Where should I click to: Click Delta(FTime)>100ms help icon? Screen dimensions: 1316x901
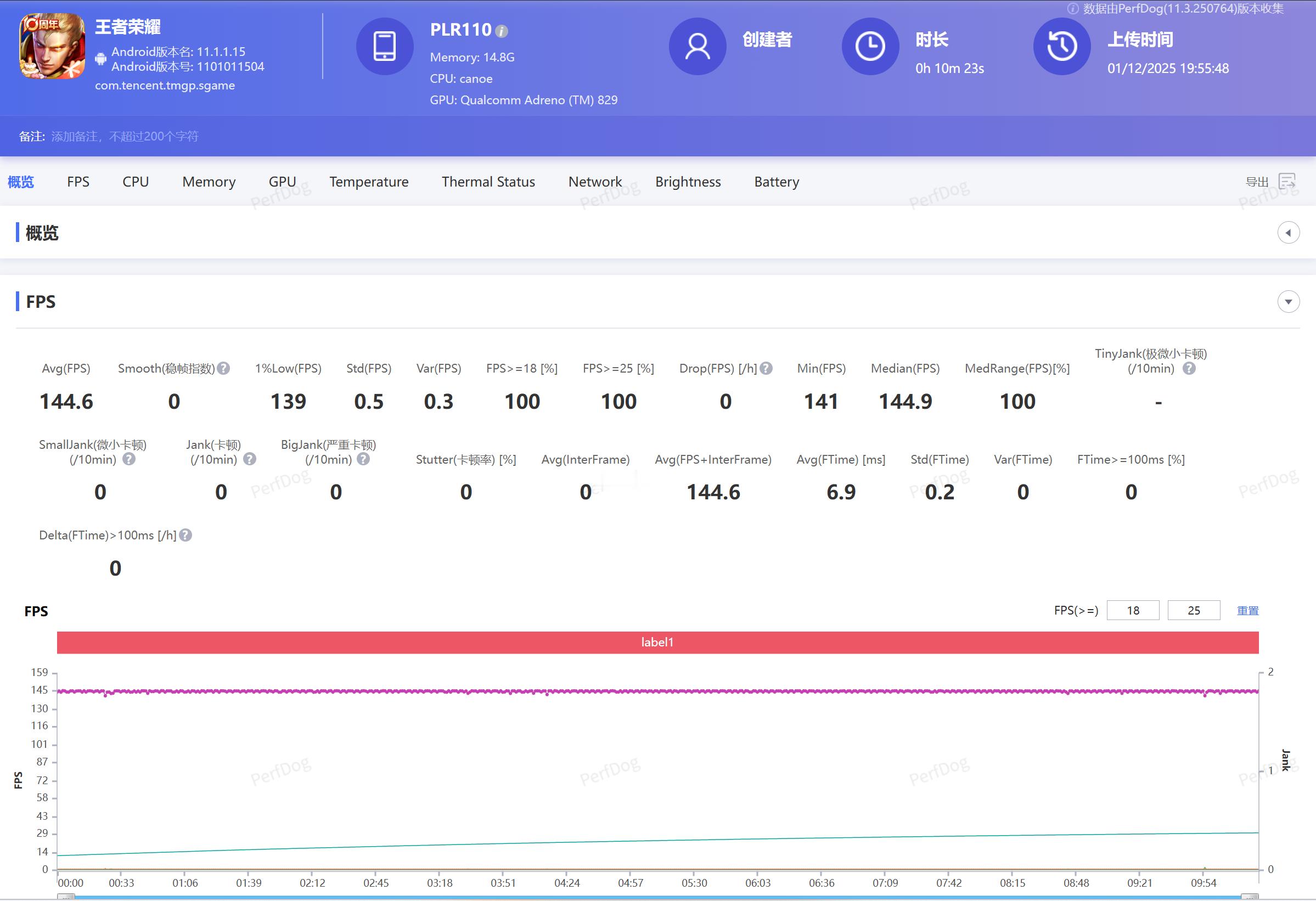click(185, 535)
